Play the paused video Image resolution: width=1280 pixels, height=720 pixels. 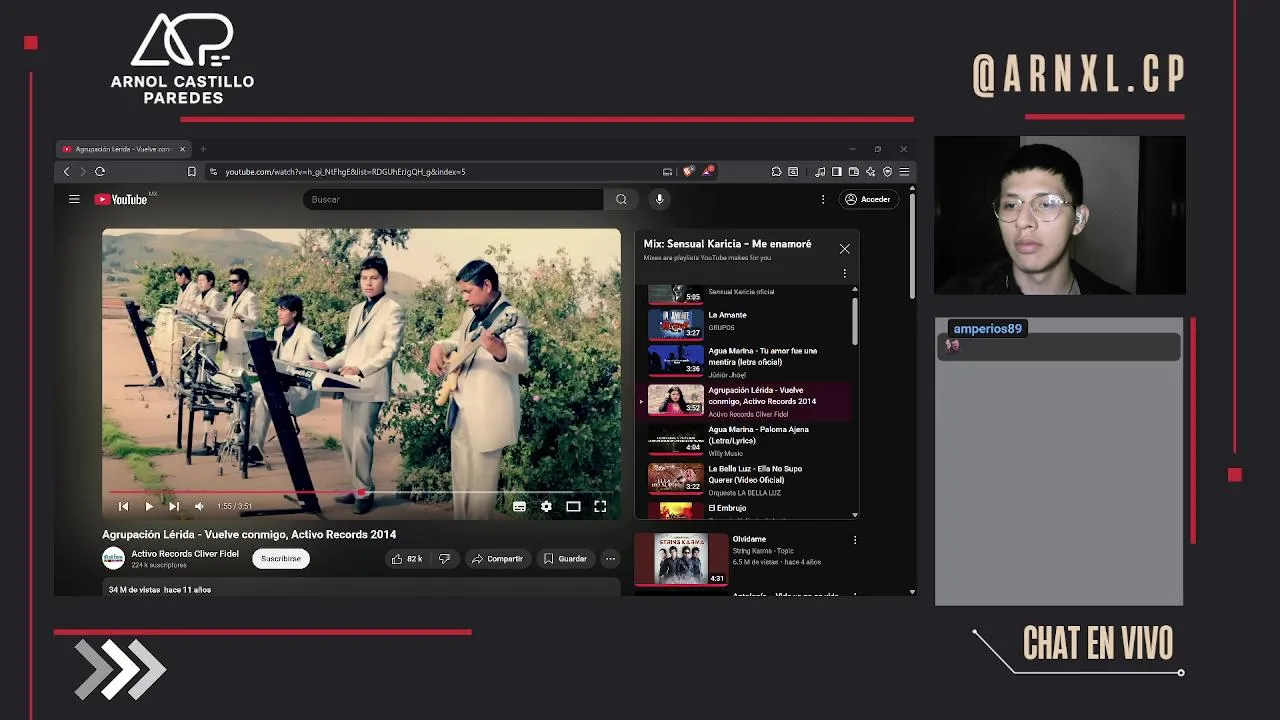click(149, 507)
